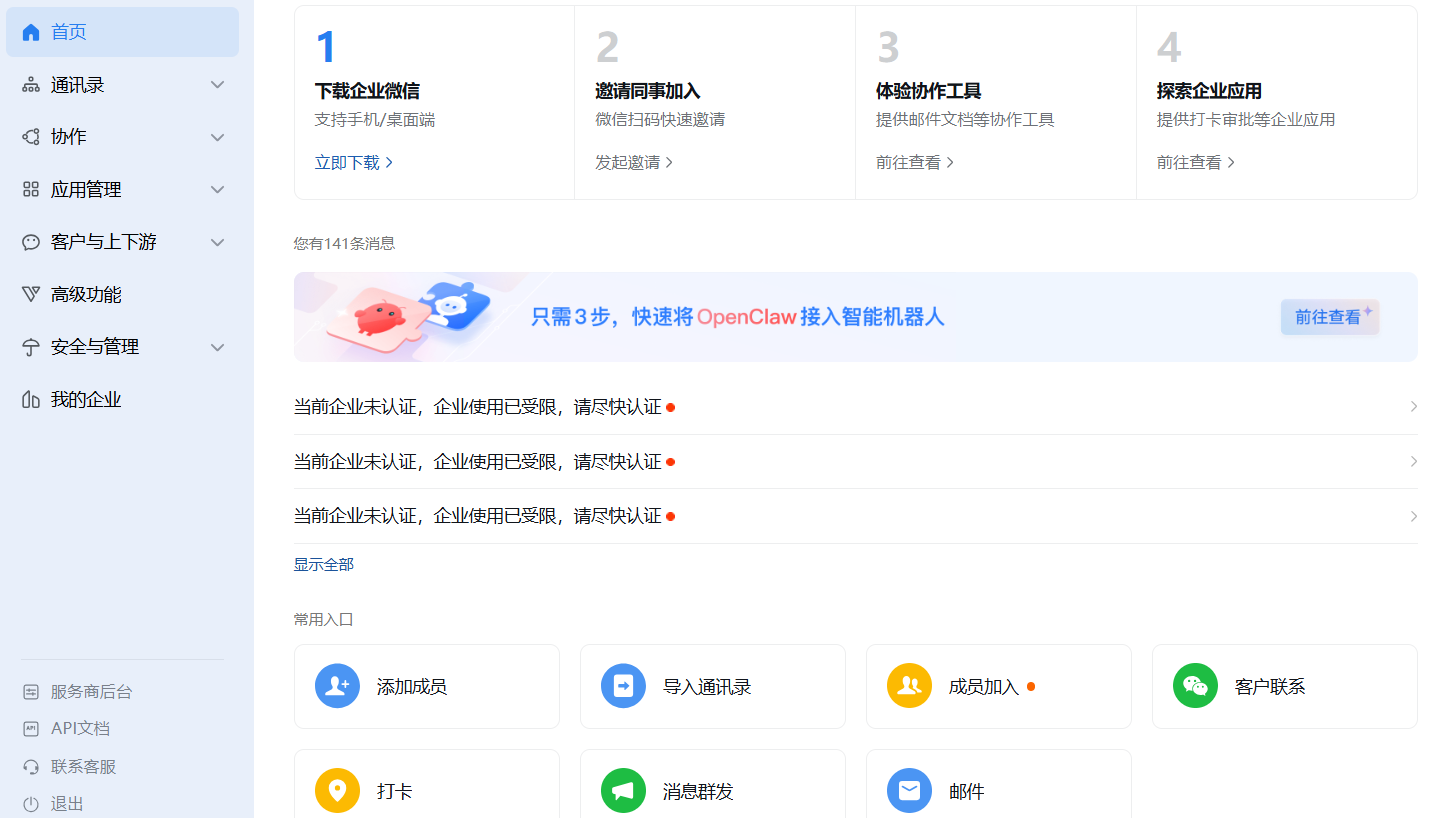Image resolution: width=1455 pixels, height=818 pixels.
Task: Click the yellow 打卡 location icon
Action: (x=337, y=791)
